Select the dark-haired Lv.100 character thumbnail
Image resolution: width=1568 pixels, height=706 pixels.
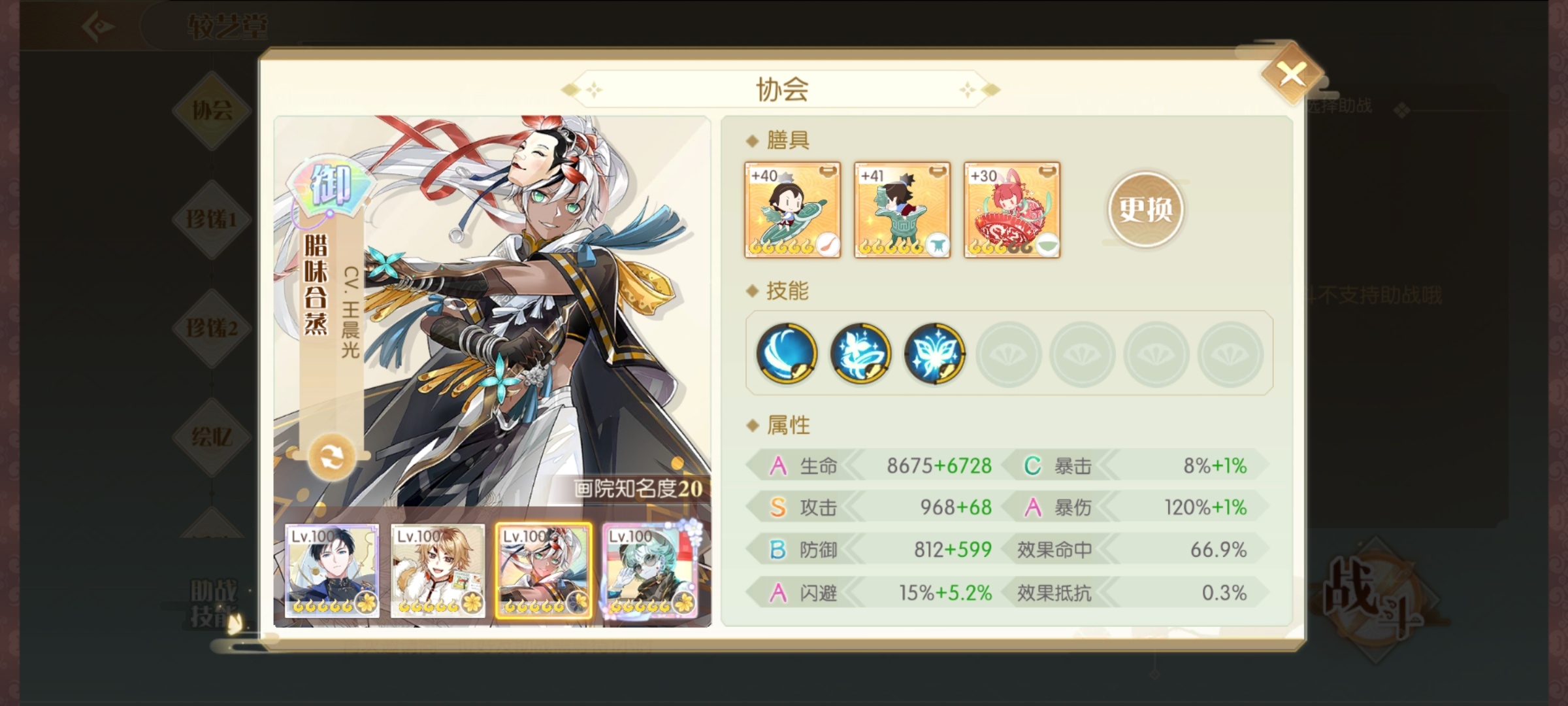(332, 571)
